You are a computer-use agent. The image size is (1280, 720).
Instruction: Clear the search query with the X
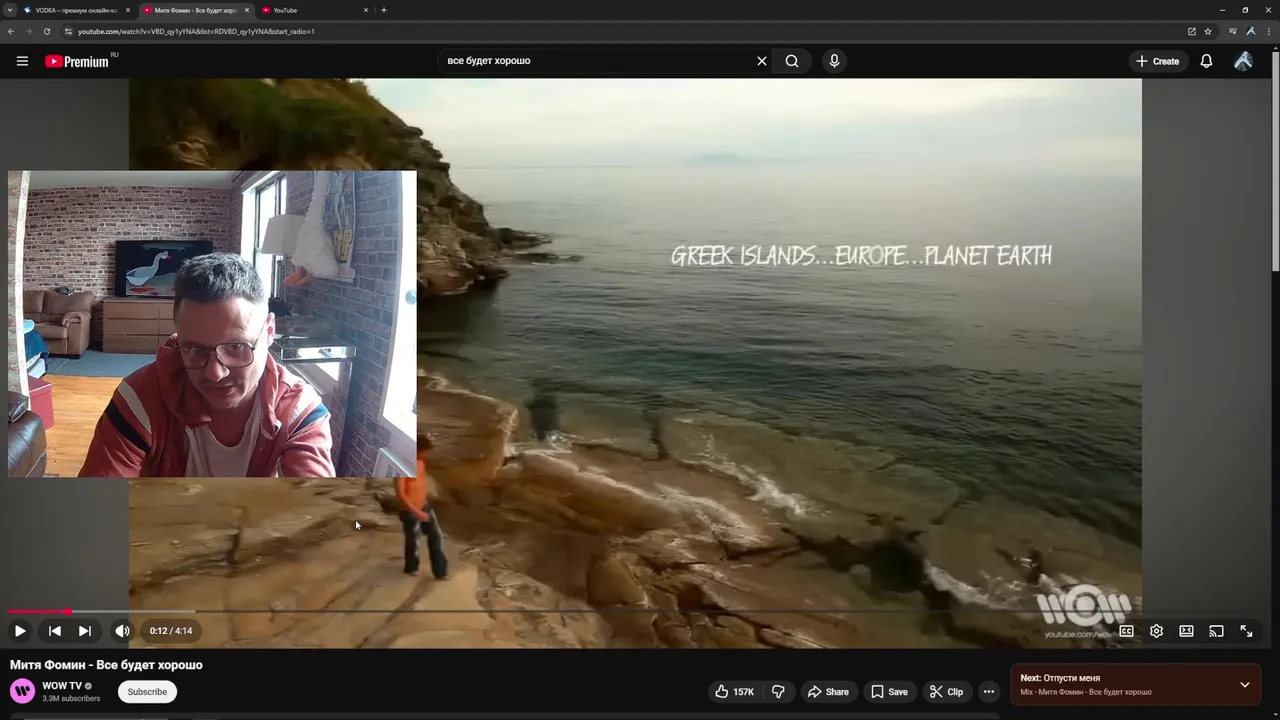761,61
